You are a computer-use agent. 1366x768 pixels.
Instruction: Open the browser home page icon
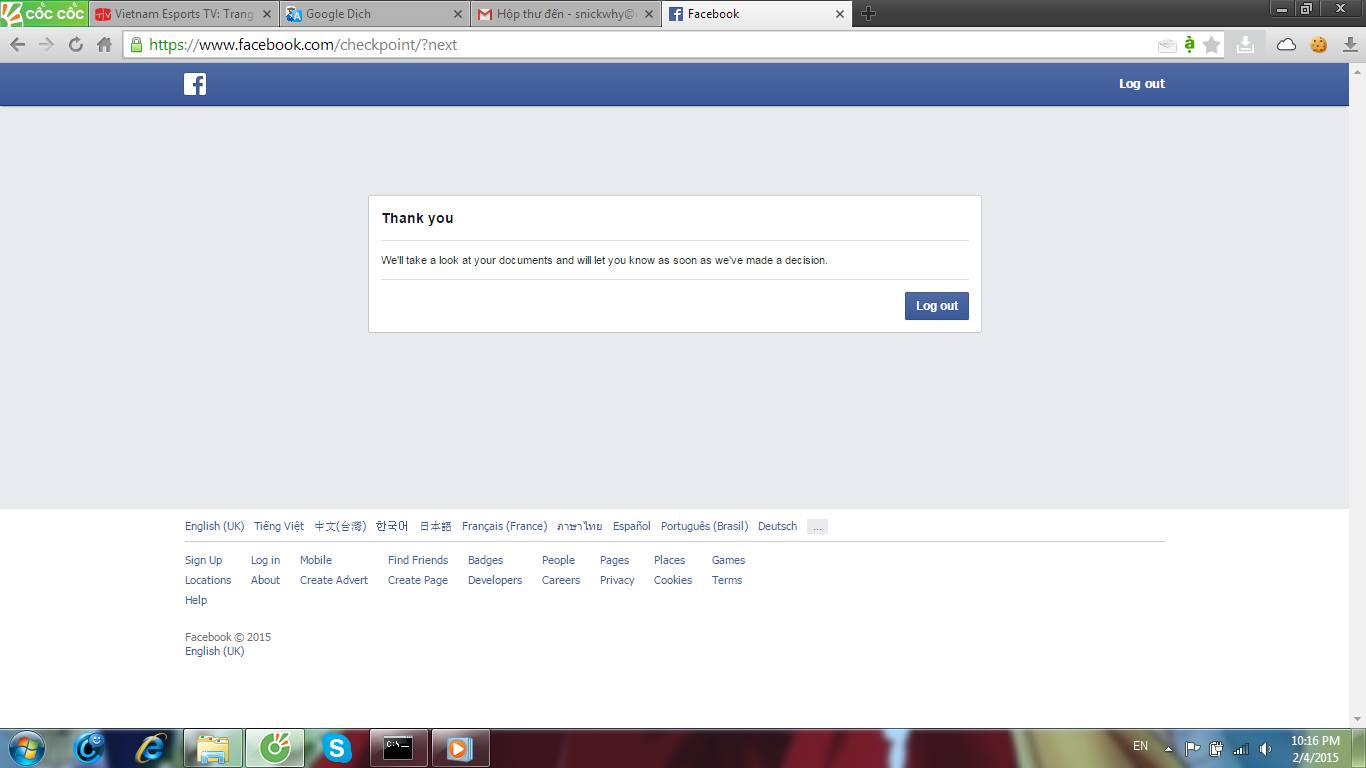(x=104, y=44)
